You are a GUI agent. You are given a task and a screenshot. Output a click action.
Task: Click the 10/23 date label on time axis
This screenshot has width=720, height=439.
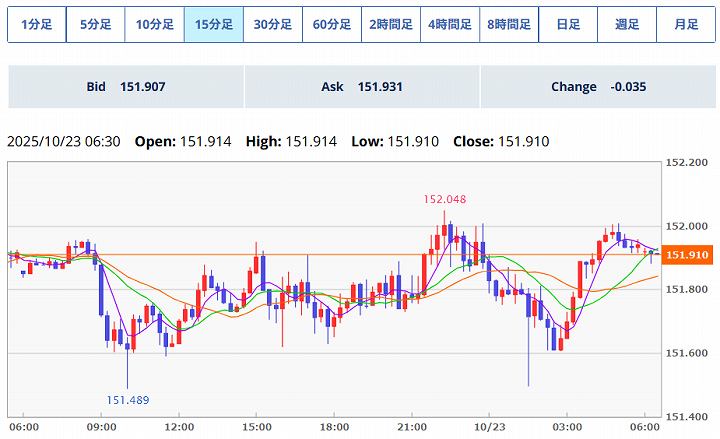(x=489, y=426)
